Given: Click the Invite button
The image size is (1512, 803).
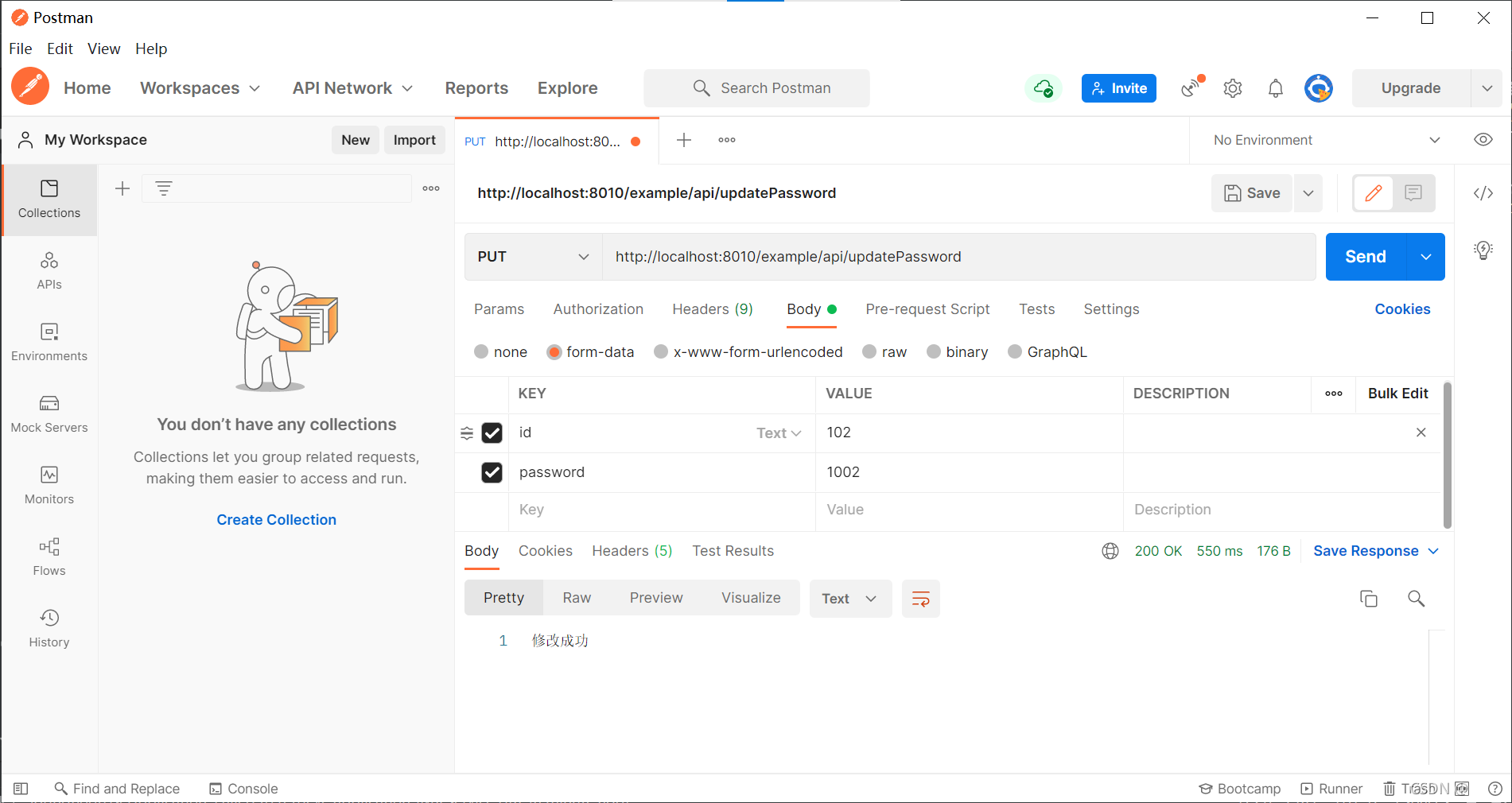Looking at the screenshot, I should pyautogui.click(x=1118, y=88).
